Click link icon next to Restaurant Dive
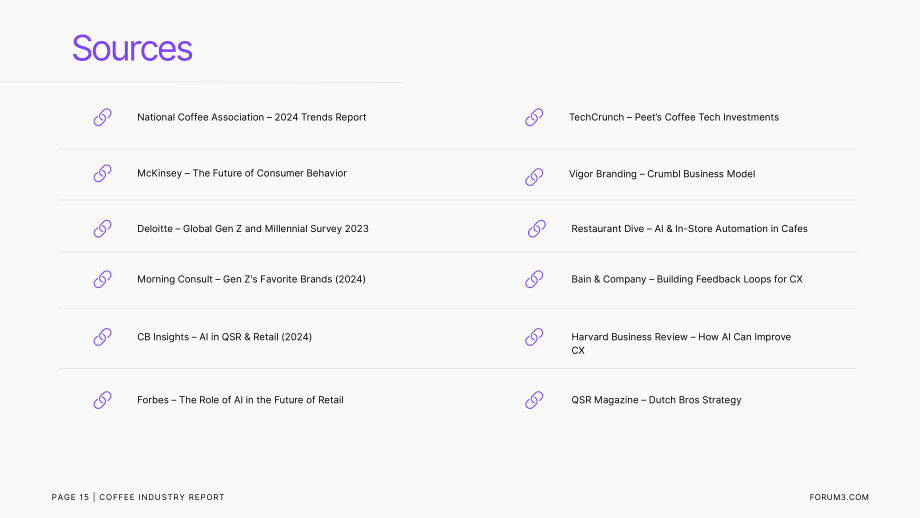Viewport: 920px width, 518px height. 537,229
